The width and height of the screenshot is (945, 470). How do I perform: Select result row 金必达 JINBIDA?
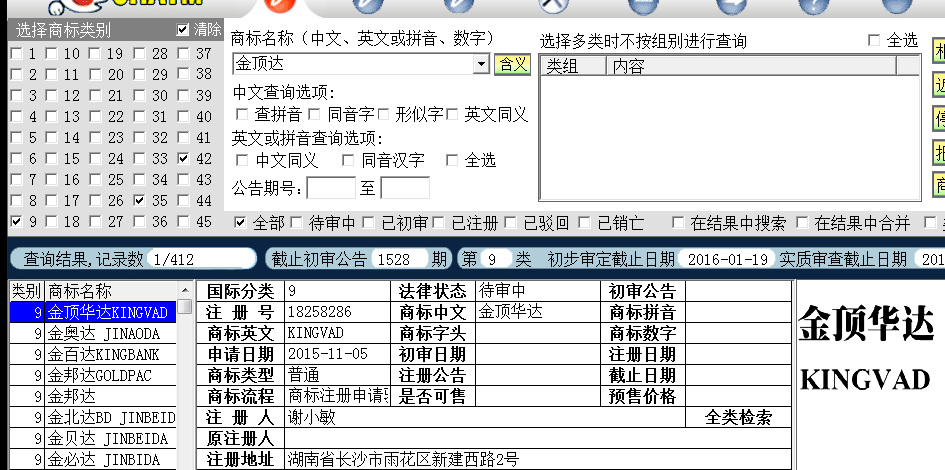[x=93, y=460]
